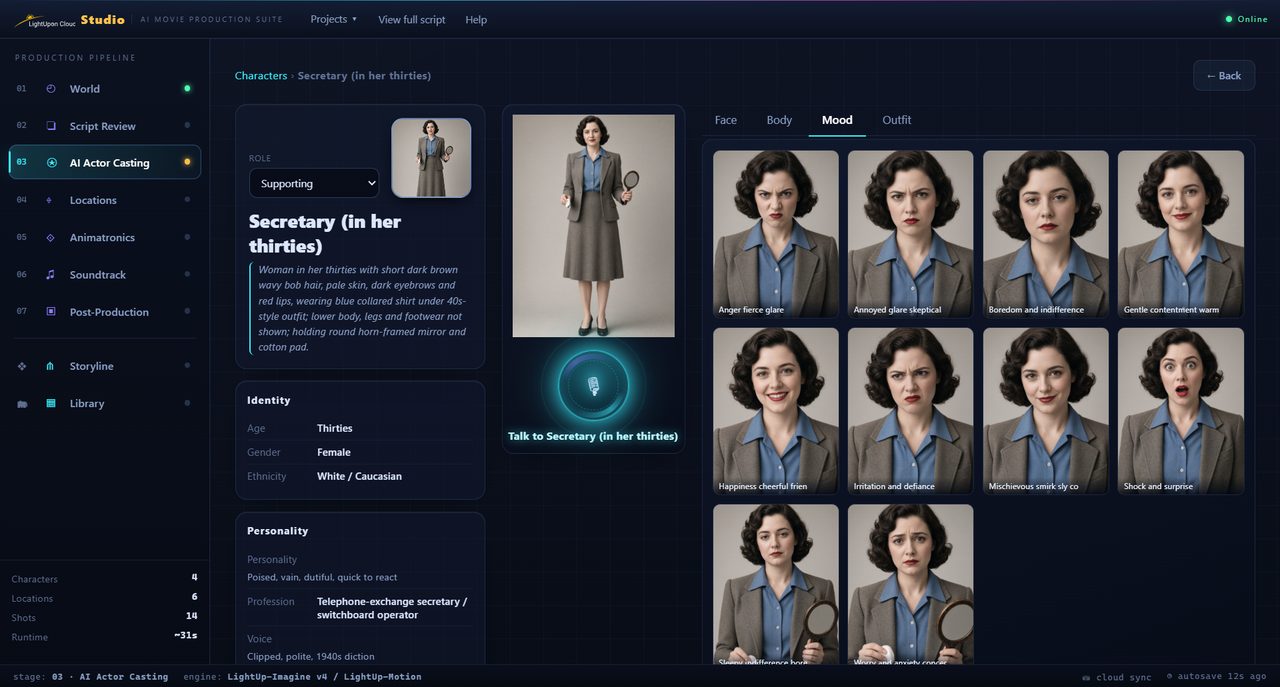Click Talk to Secretary label
Screen dimensions: 1280x687
(x=593, y=436)
